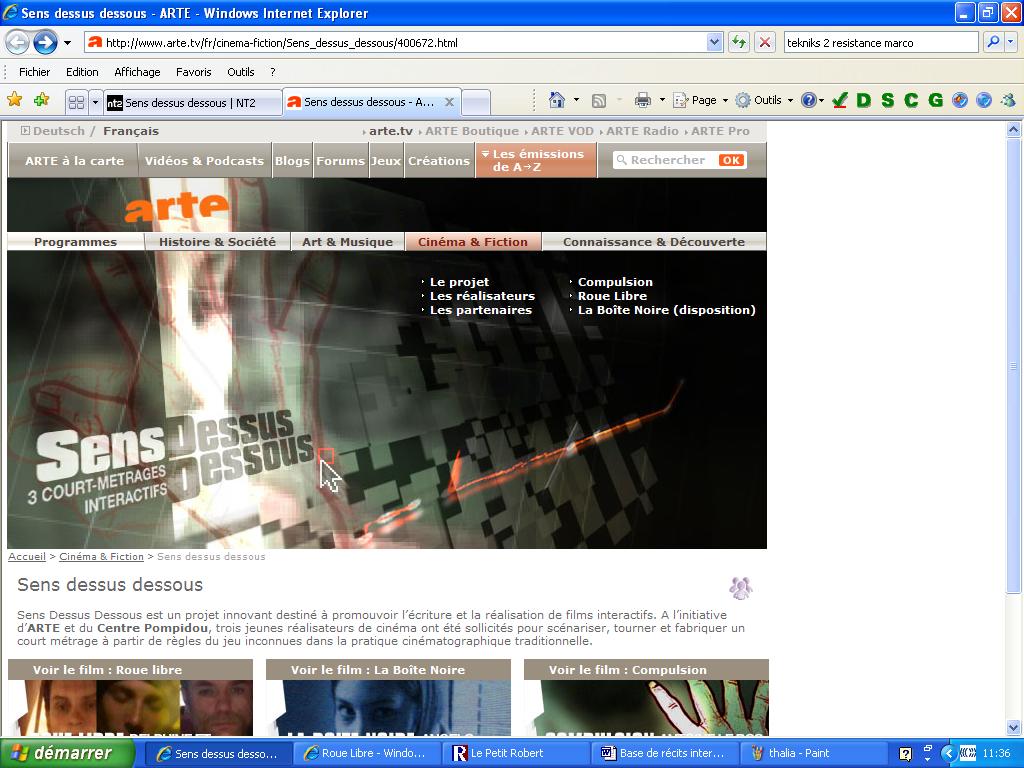Open La Boîte Noire (disposition) link
The width and height of the screenshot is (1024, 768).
(667, 310)
